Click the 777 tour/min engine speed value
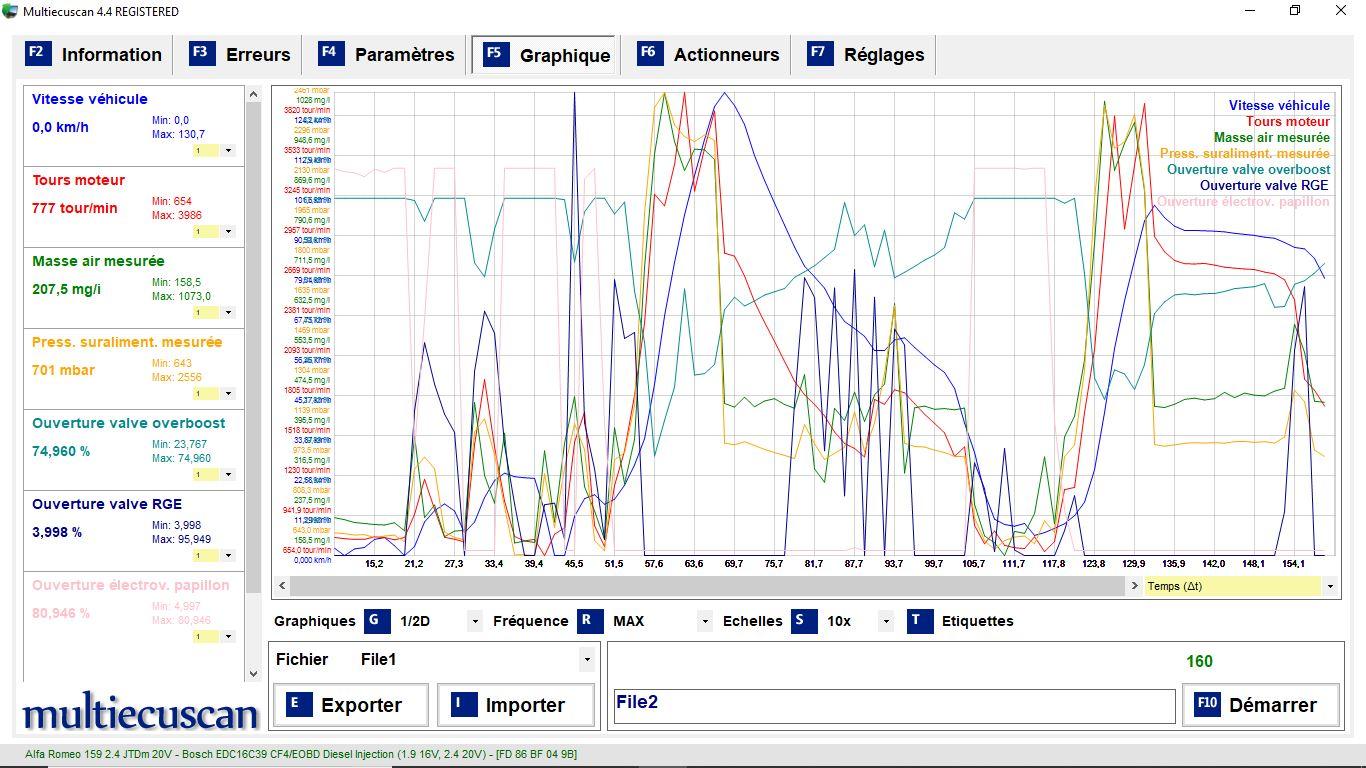This screenshot has height=768, width=1366. click(x=75, y=208)
